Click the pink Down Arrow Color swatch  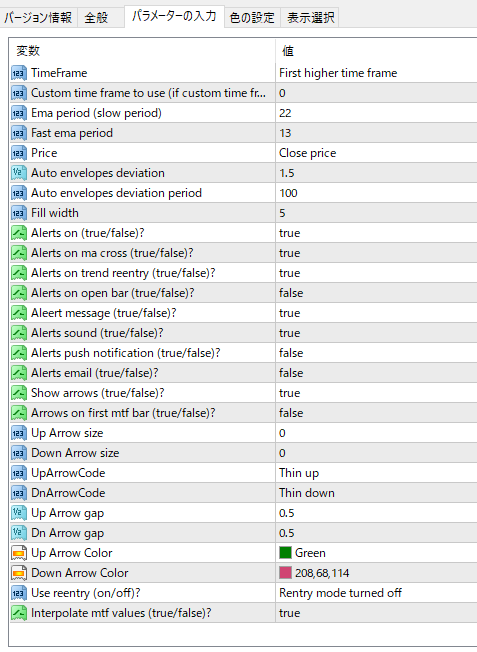pos(285,573)
